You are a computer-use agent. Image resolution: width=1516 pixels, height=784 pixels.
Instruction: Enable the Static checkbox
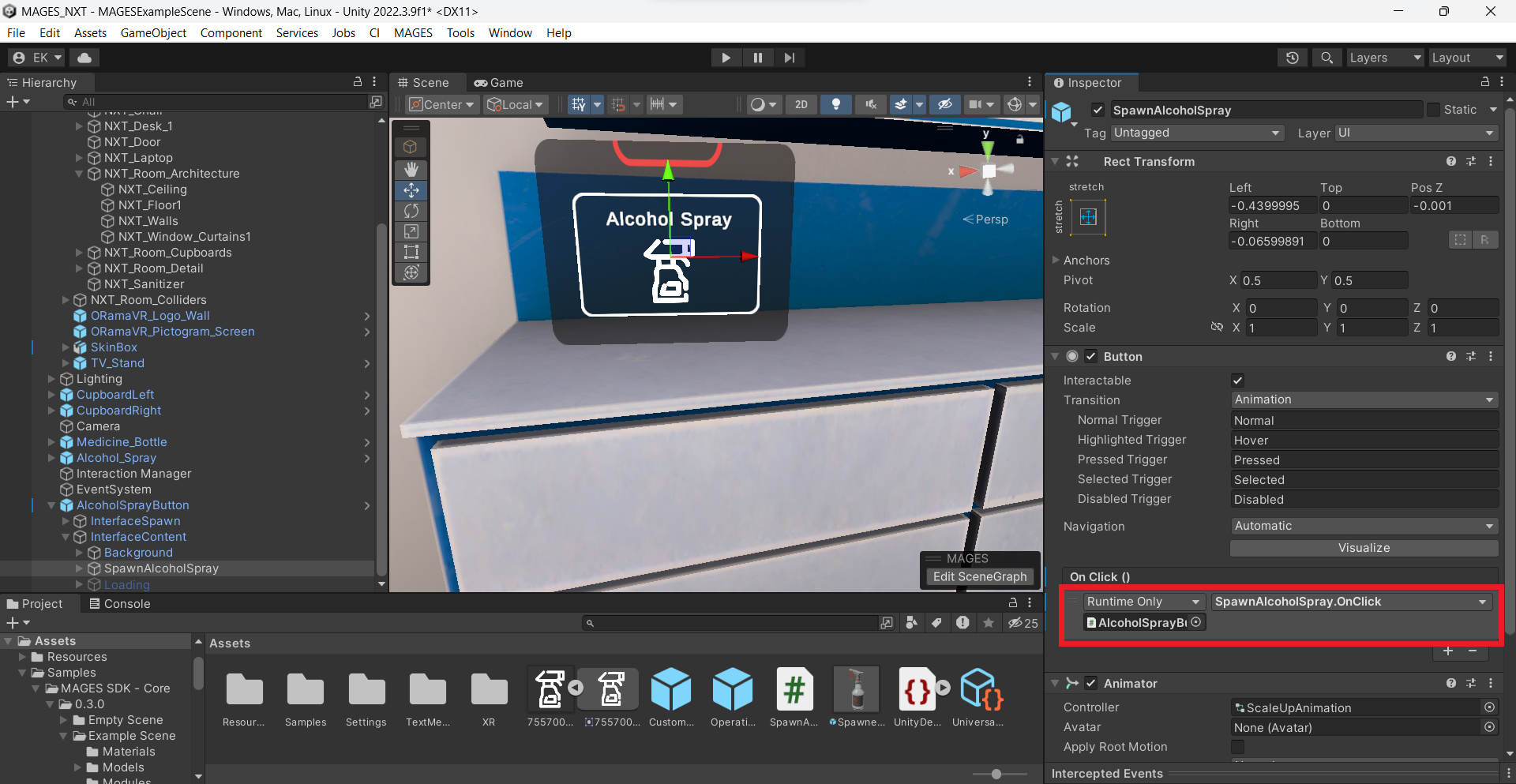point(1433,110)
